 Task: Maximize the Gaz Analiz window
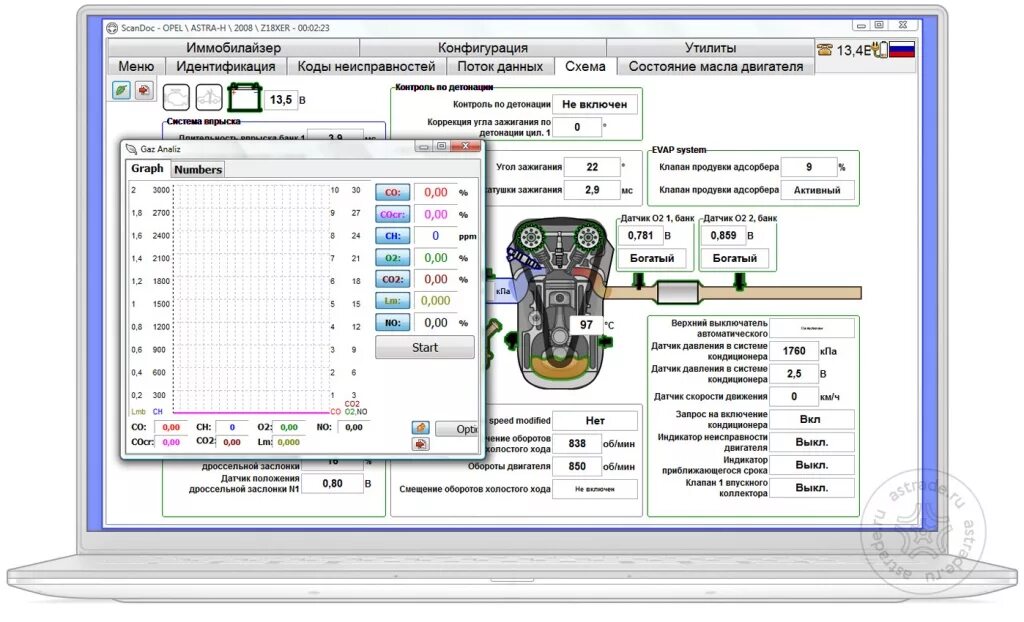[441, 146]
